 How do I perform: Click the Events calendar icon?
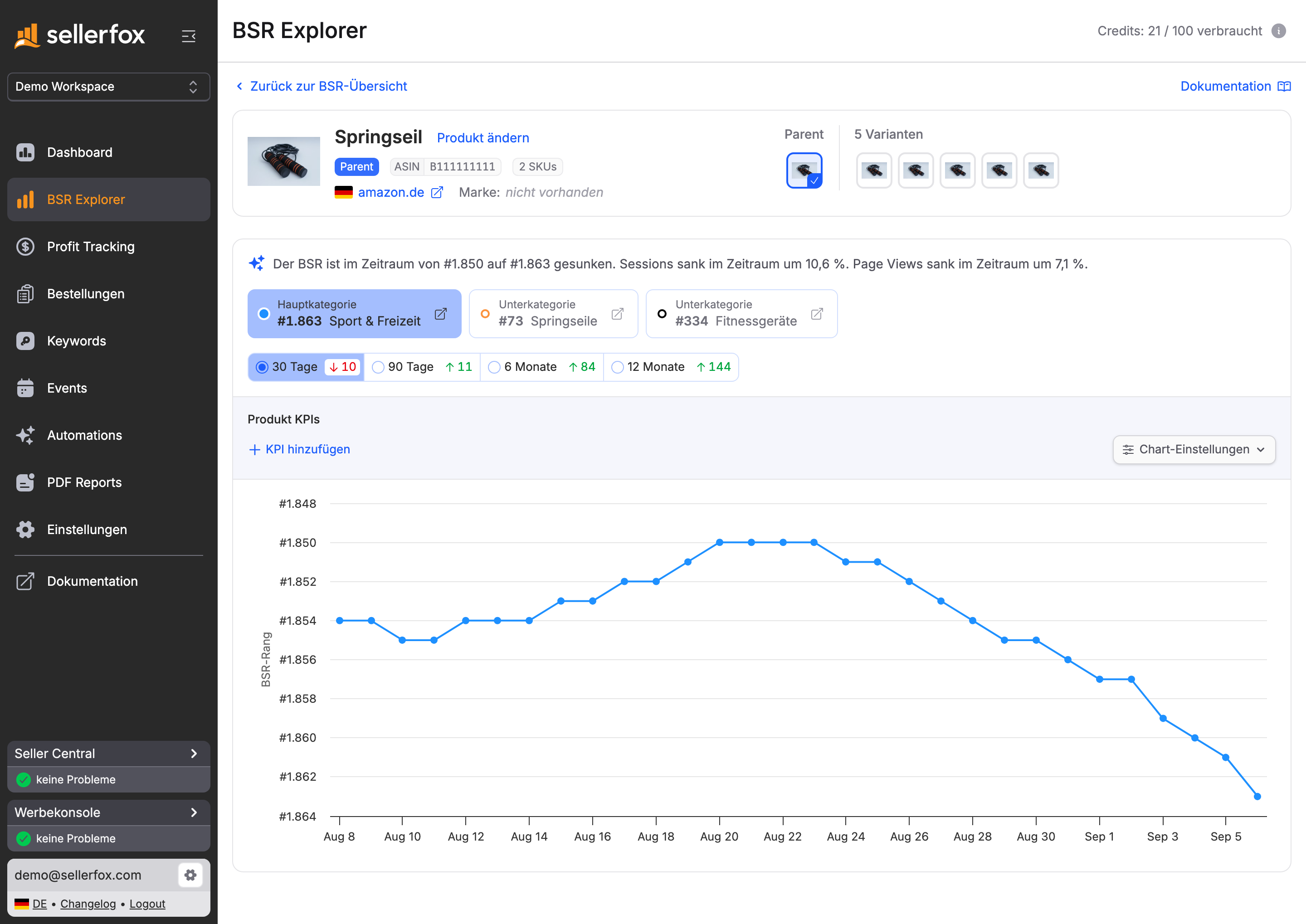click(x=25, y=388)
